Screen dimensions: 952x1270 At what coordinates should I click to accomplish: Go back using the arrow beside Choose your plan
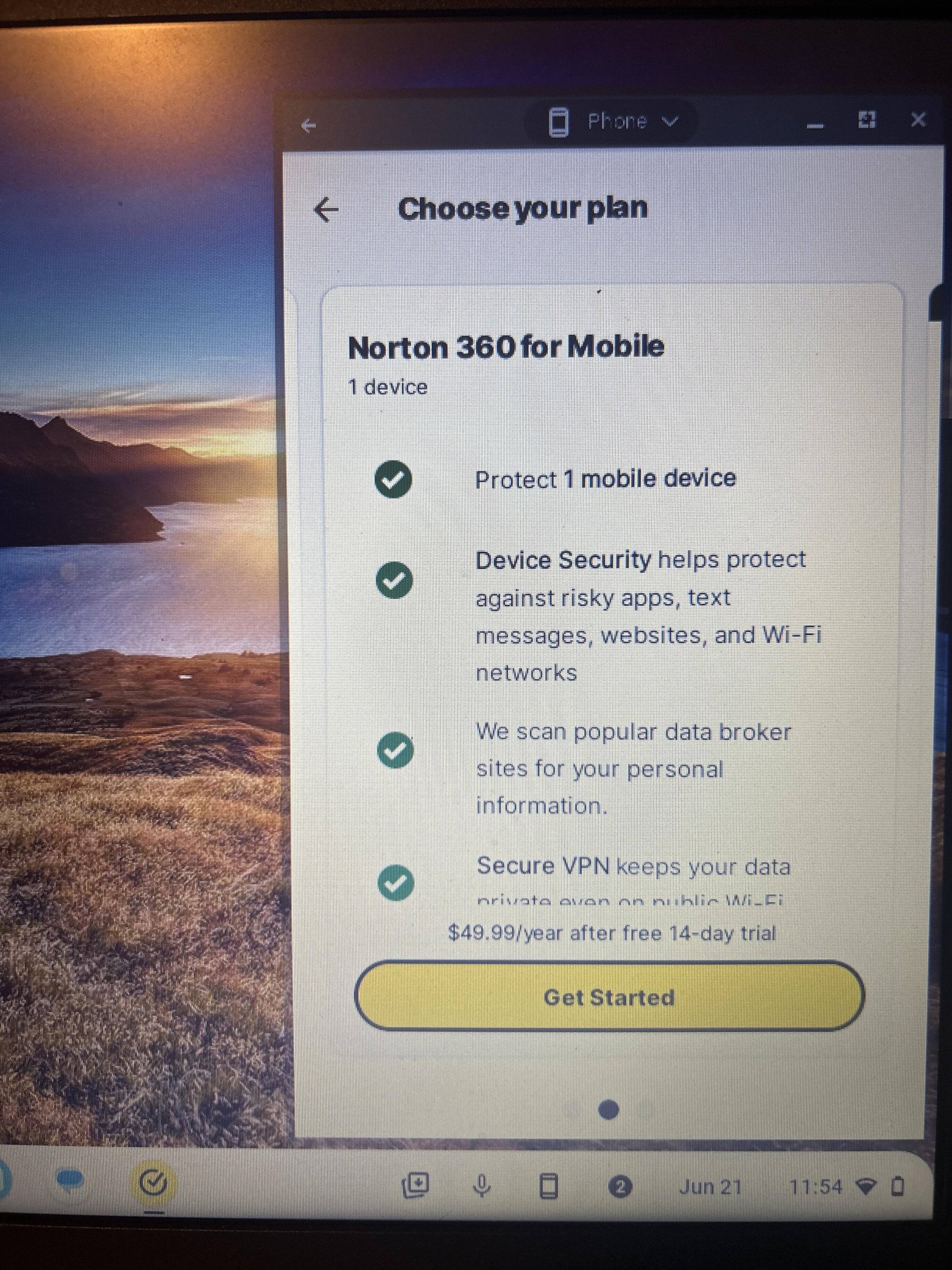[326, 210]
